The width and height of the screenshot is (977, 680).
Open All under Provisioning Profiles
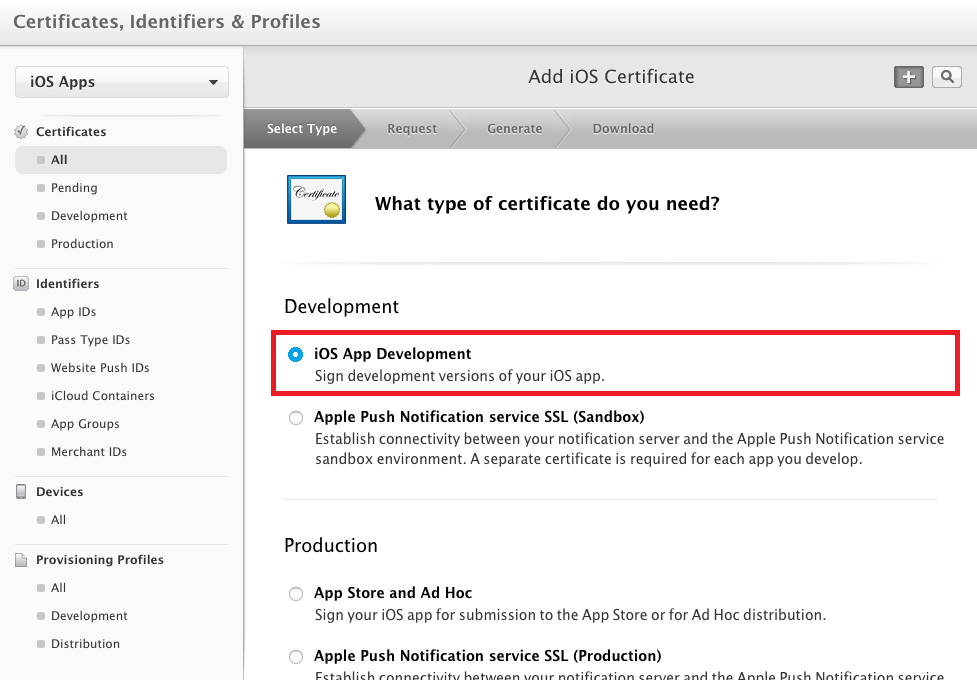pyautogui.click(x=59, y=588)
